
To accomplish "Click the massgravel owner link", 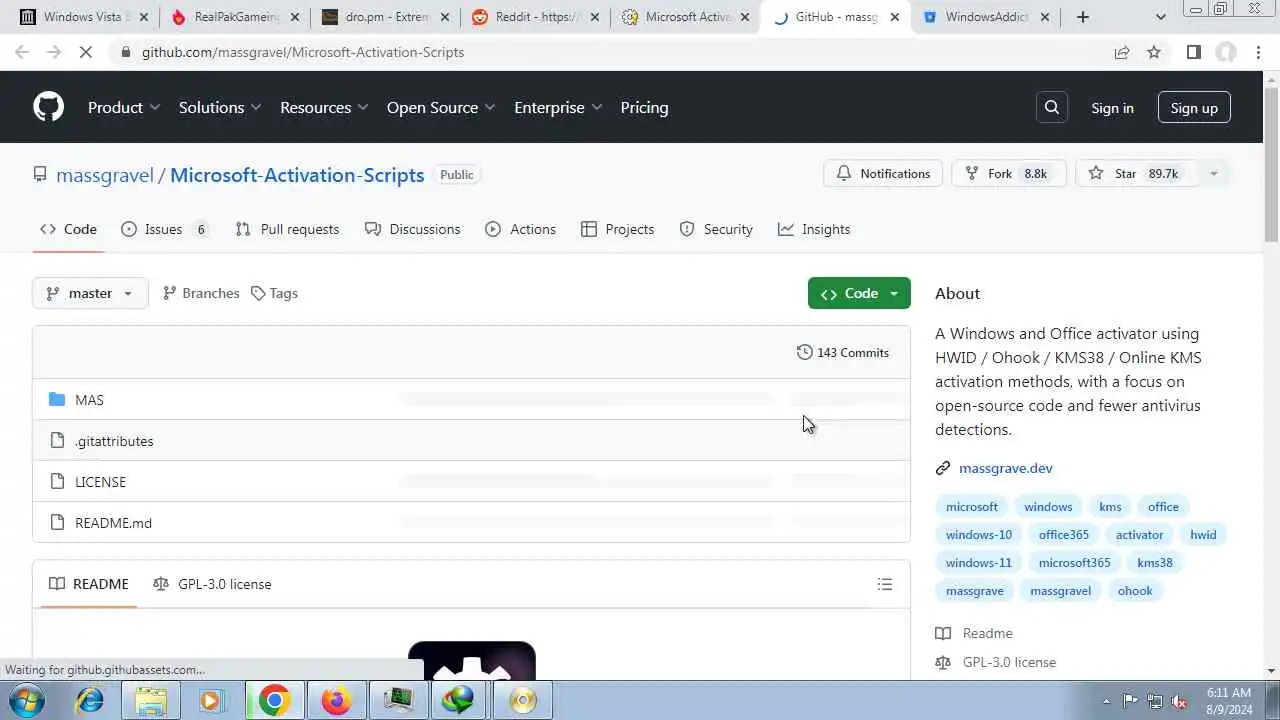I will tap(105, 175).
